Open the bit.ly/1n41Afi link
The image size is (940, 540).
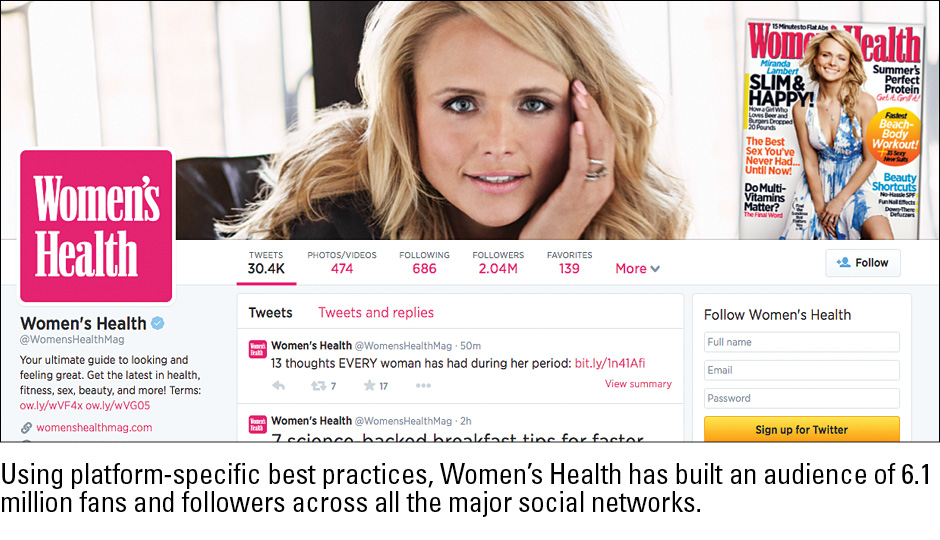610,363
